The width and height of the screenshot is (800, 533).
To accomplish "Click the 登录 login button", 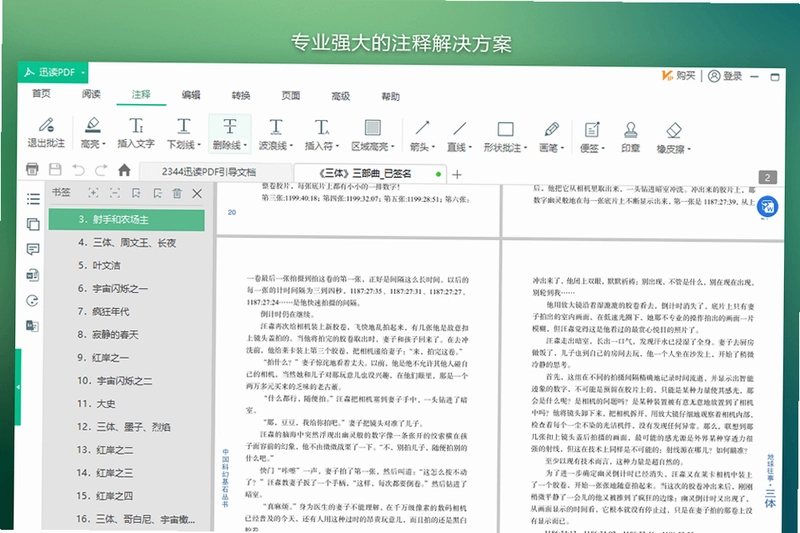I will coord(725,76).
